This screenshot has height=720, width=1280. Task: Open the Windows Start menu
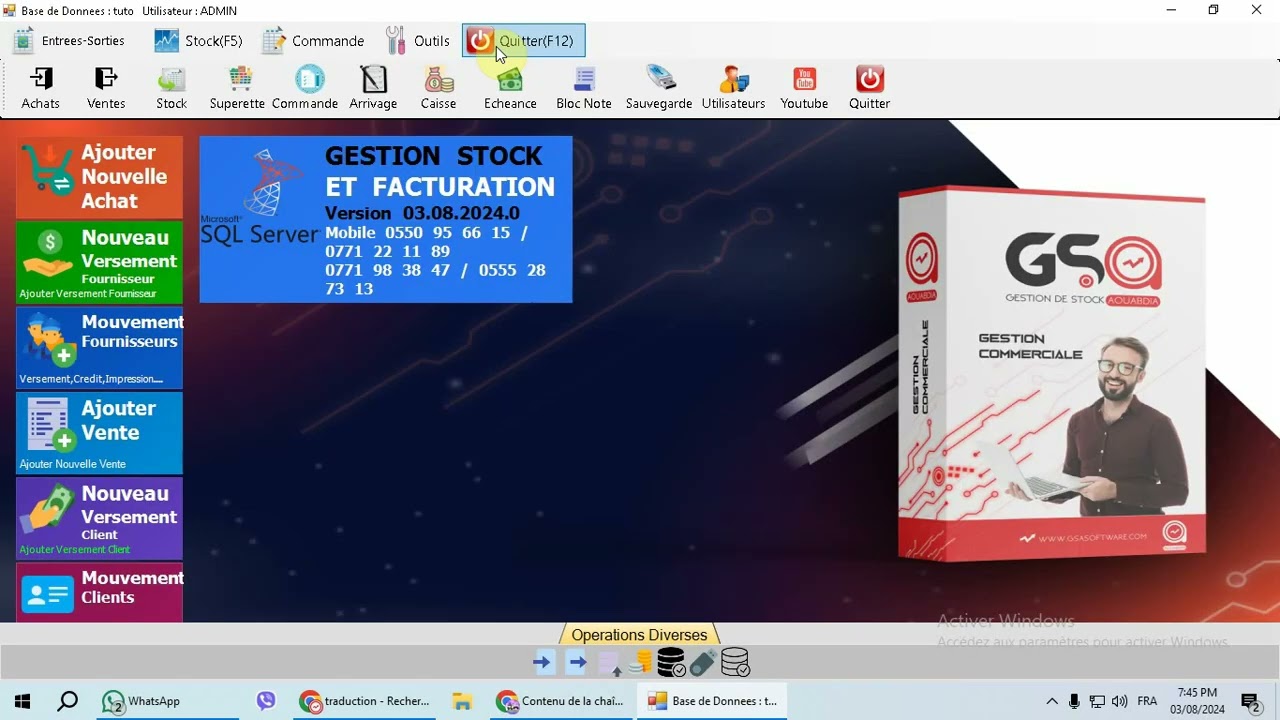point(22,701)
